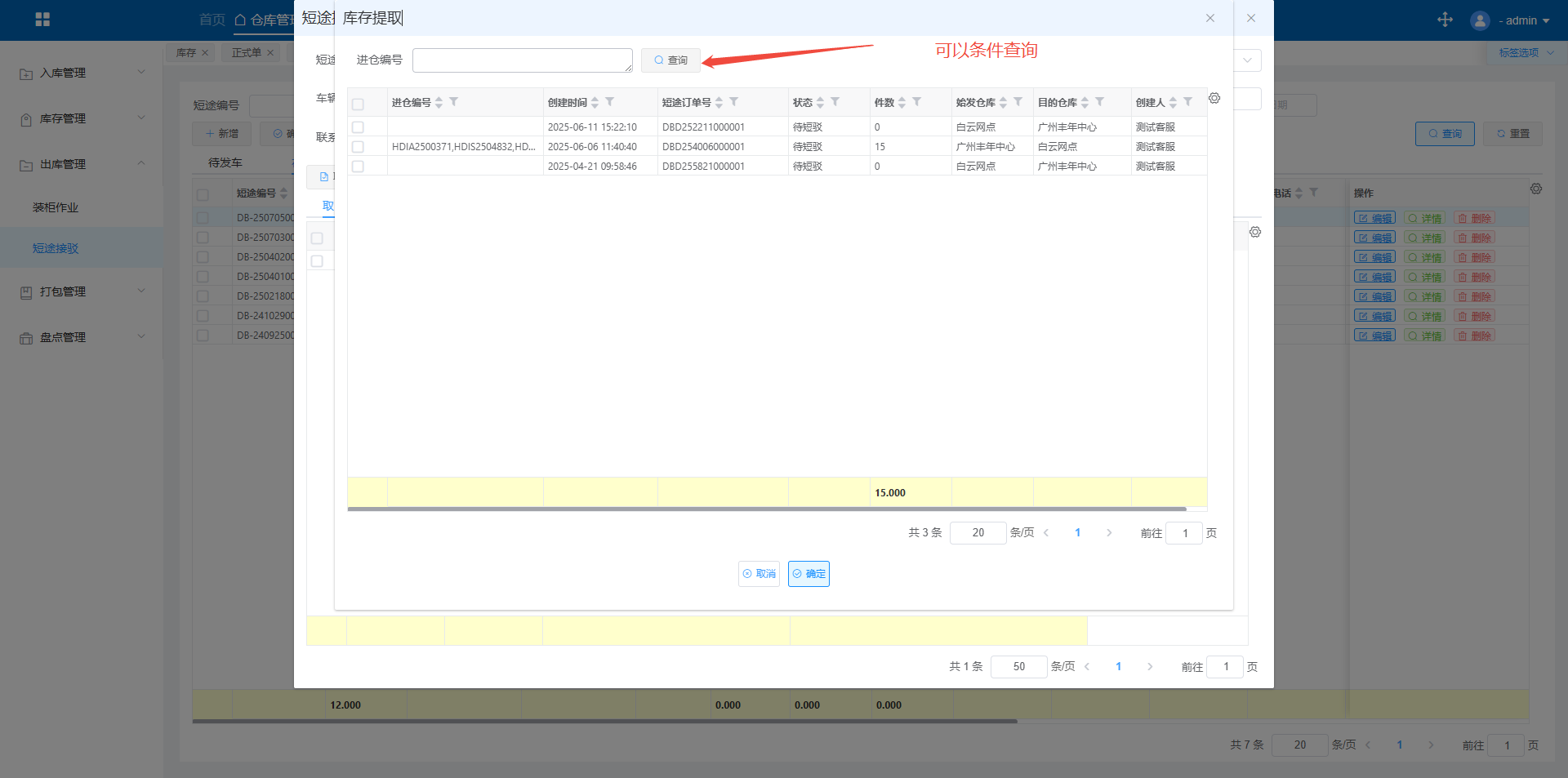Check the row with order DBD252211000001

(x=358, y=127)
